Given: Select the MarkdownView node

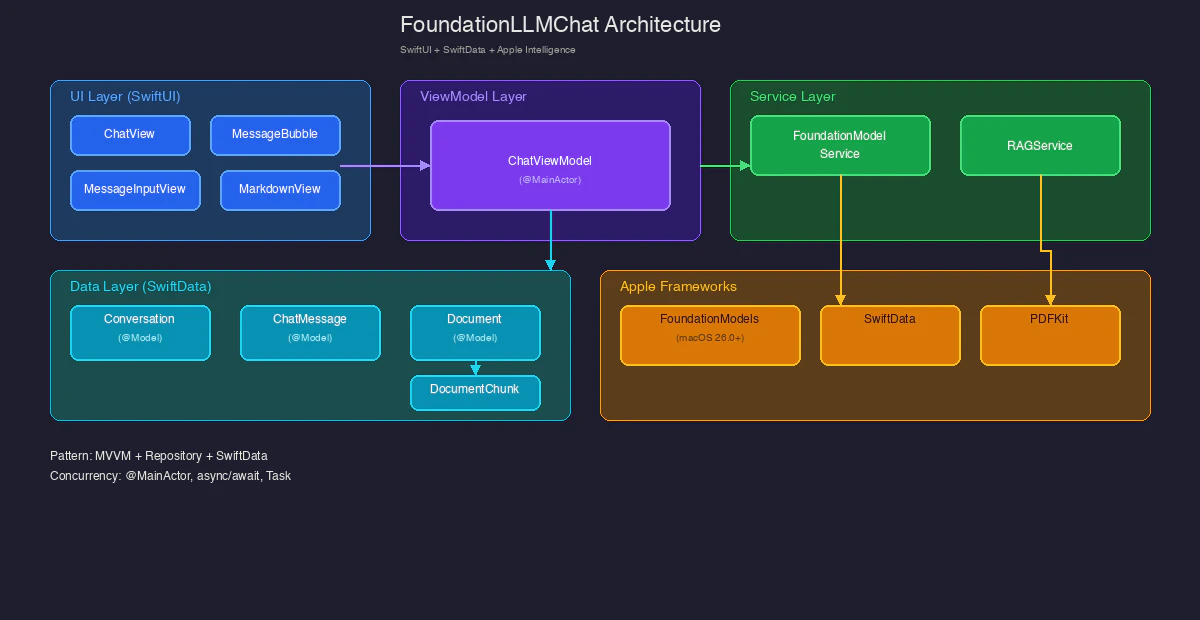Looking at the screenshot, I should 280,190.
